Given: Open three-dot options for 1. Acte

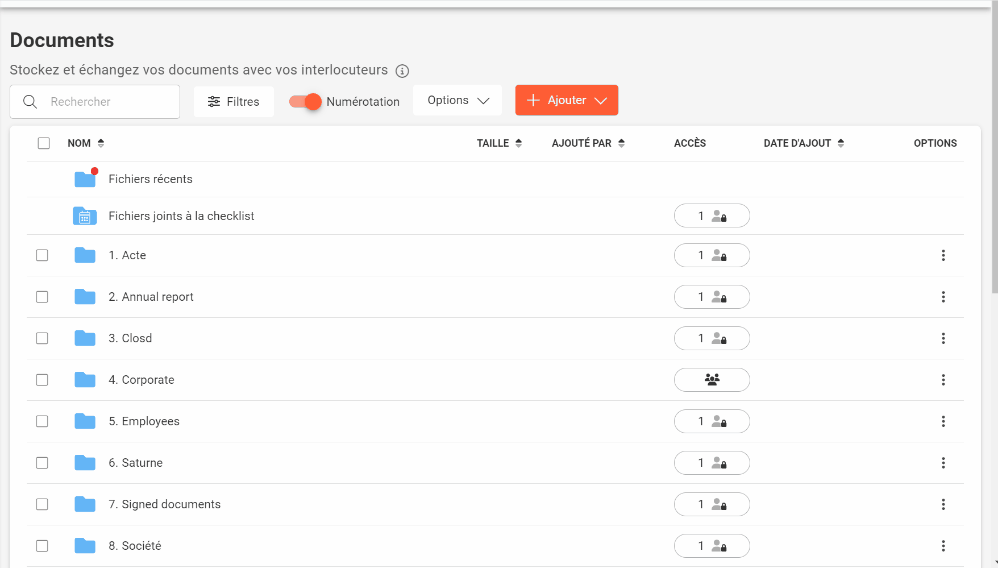Looking at the screenshot, I should [943, 256].
